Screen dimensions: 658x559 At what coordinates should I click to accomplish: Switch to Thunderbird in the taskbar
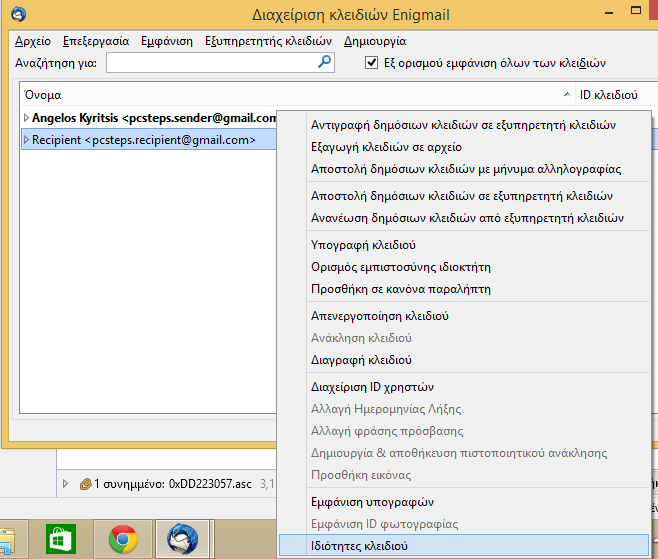coord(183,539)
